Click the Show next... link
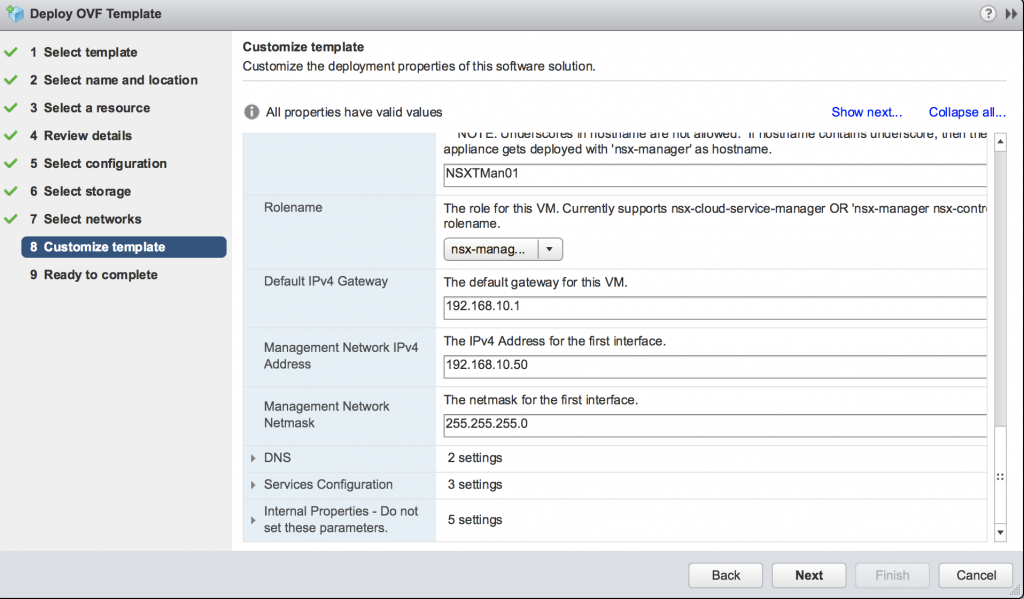Image resolution: width=1024 pixels, height=599 pixels. [867, 112]
